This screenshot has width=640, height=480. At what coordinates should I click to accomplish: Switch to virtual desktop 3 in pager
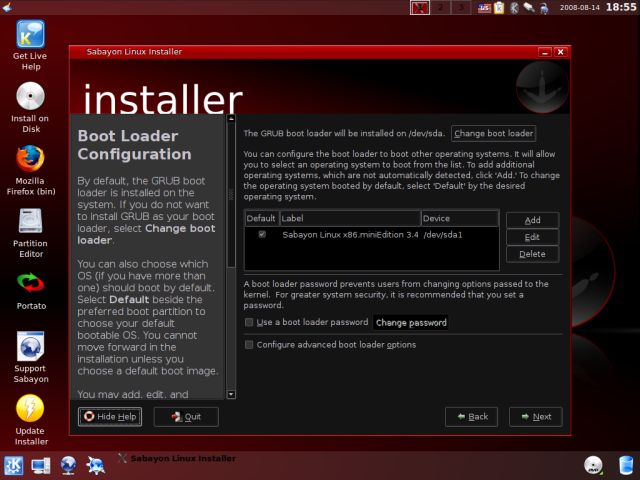click(461, 8)
